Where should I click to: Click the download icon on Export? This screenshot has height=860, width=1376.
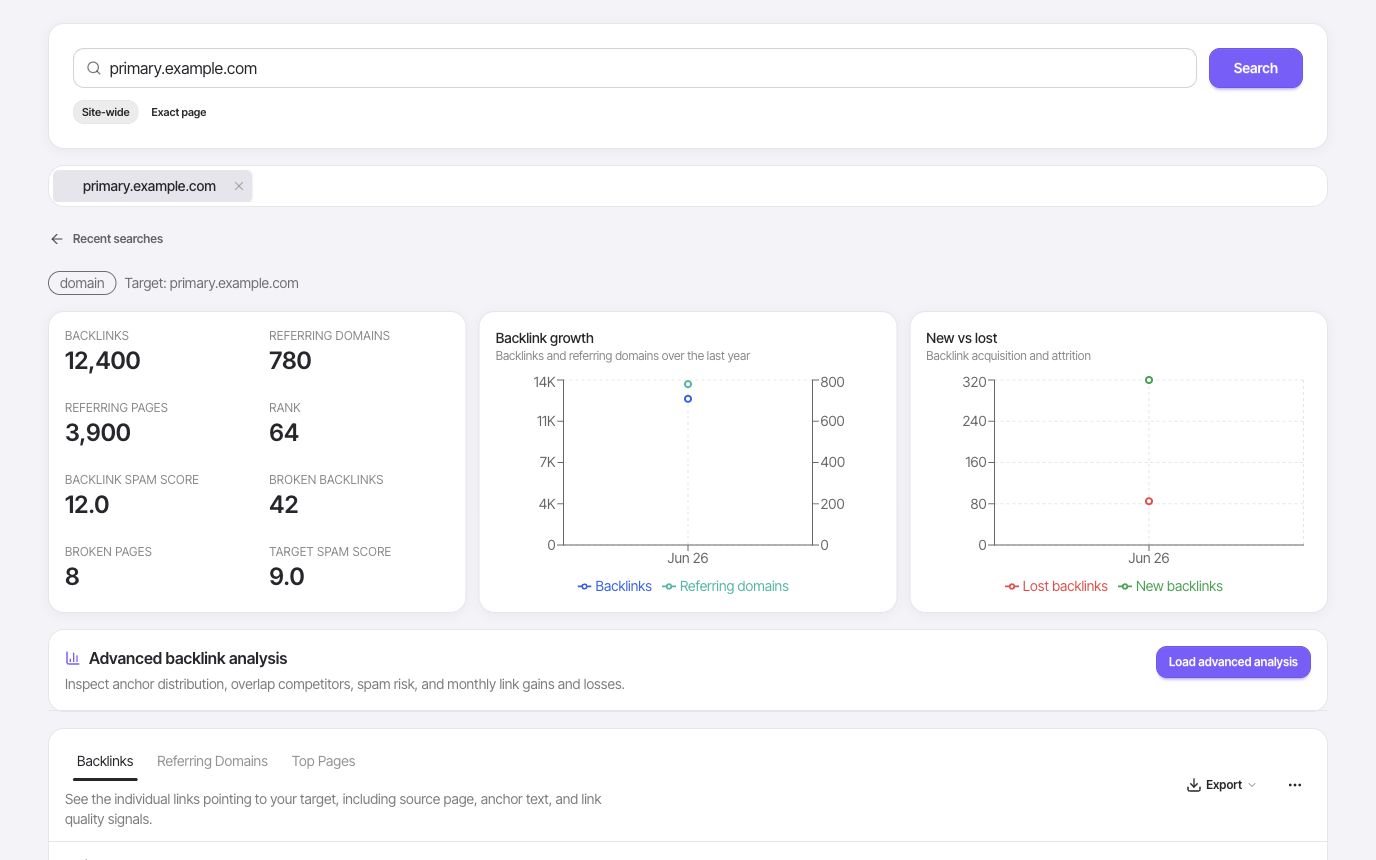pyautogui.click(x=1193, y=785)
